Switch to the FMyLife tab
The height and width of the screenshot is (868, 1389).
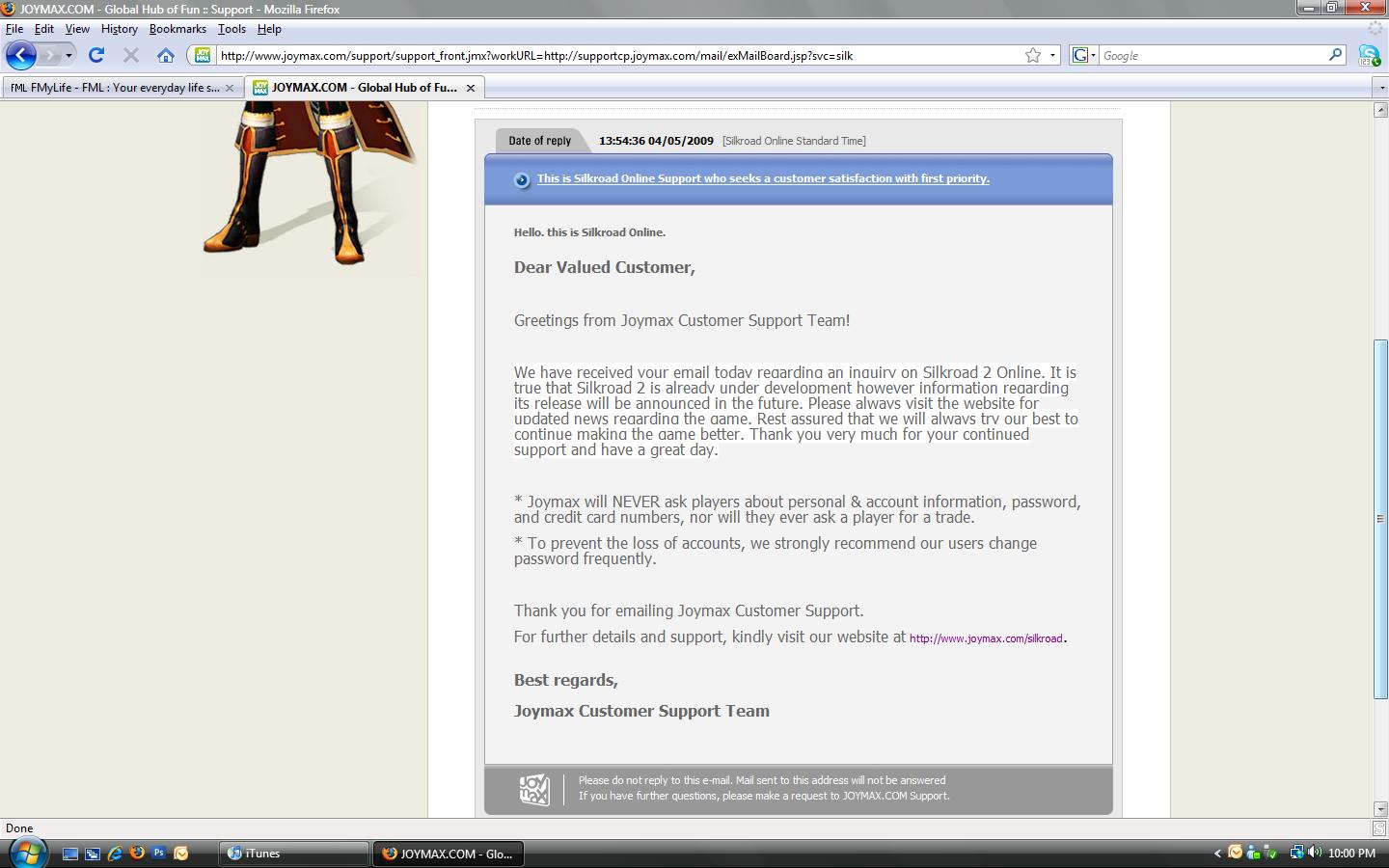116,88
